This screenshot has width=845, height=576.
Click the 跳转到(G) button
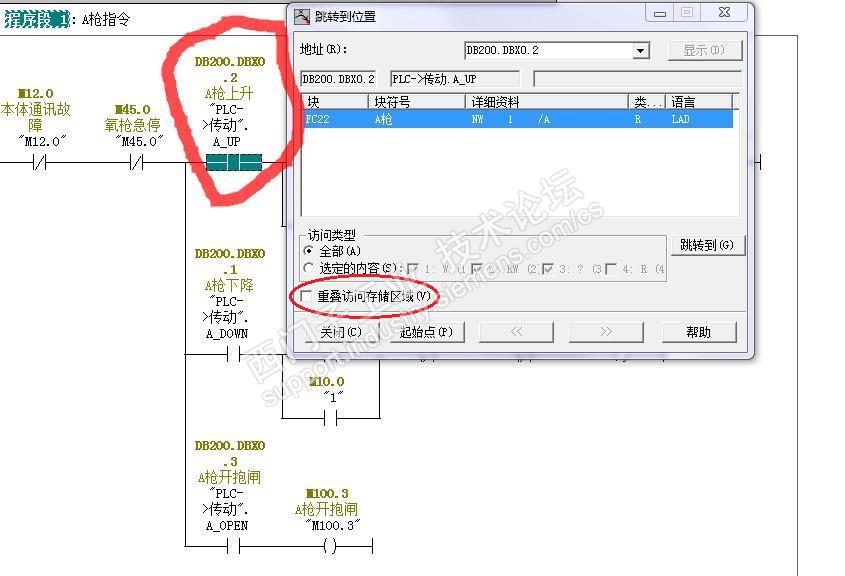tap(707, 245)
